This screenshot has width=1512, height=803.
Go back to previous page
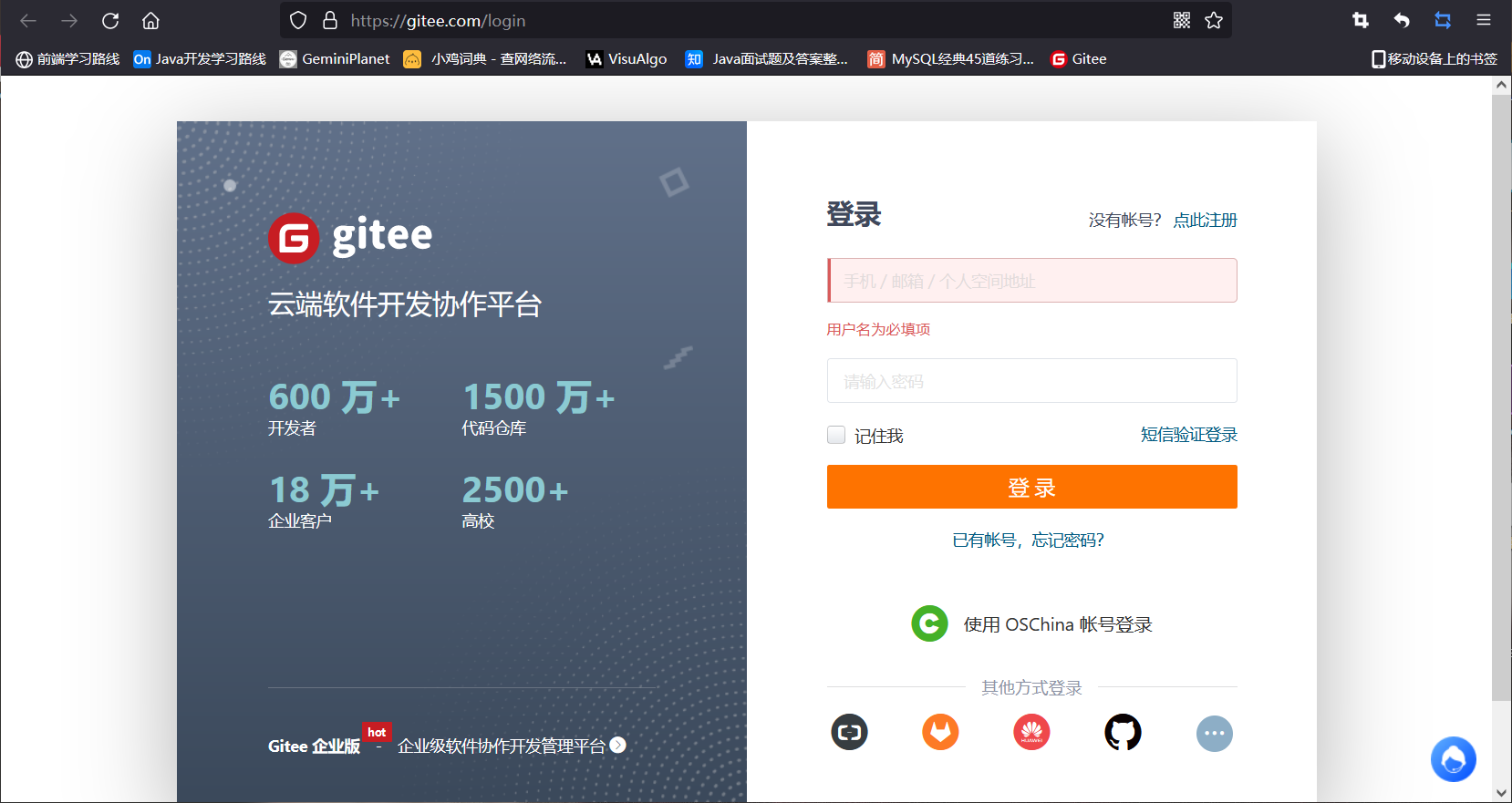point(28,20)
